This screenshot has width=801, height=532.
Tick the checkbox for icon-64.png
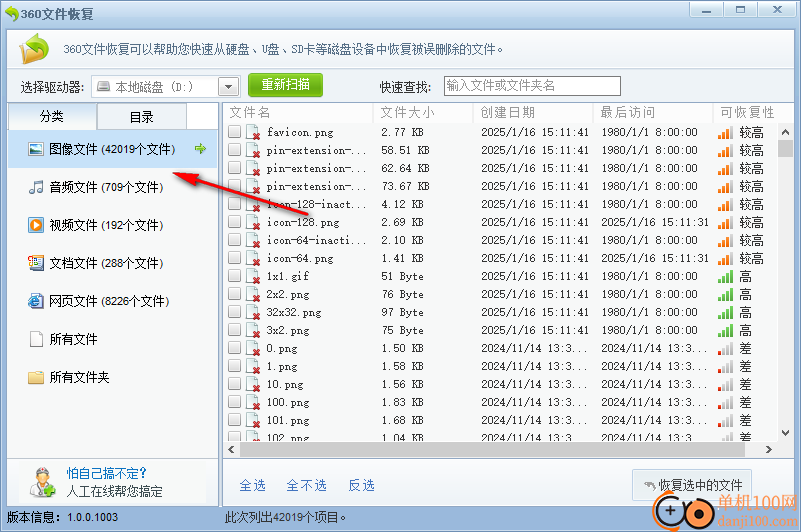coord(234,258)
